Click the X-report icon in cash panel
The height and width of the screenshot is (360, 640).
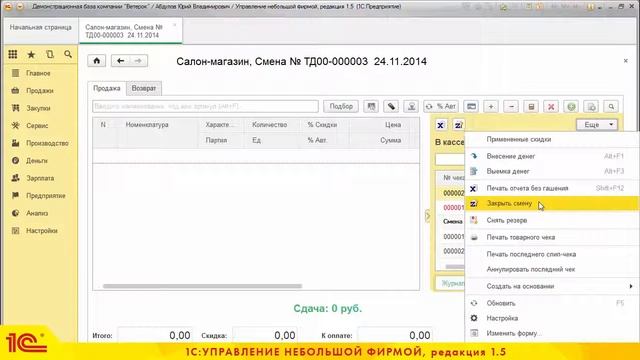(x=440, y=125)
